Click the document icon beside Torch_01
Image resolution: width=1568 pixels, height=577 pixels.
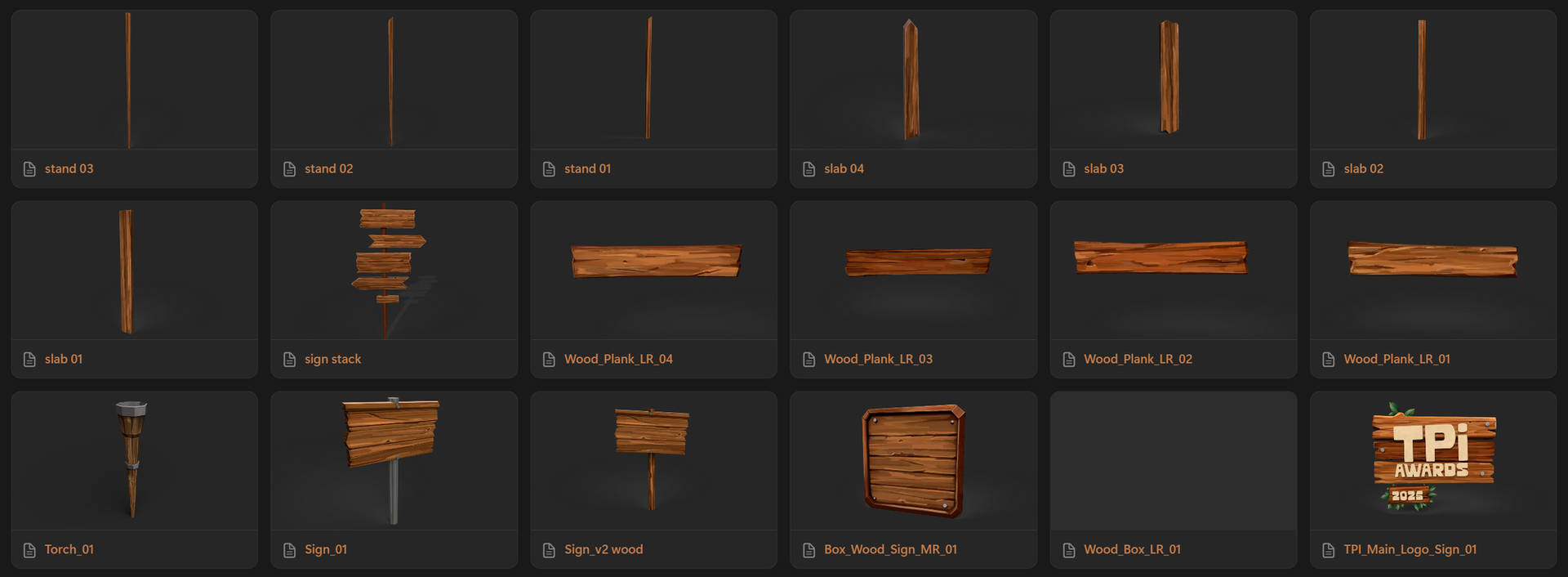pyautogui.click(x=29, y=550)
